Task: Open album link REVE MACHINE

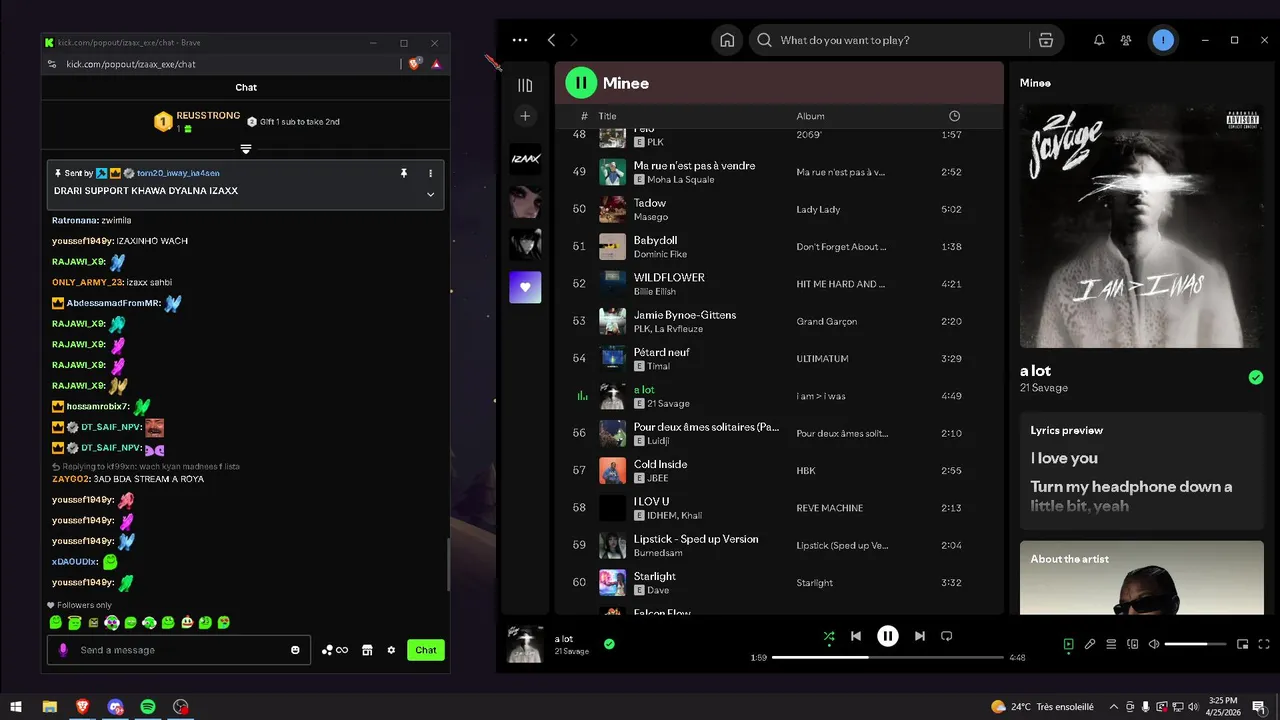Action: pos(829,508)
